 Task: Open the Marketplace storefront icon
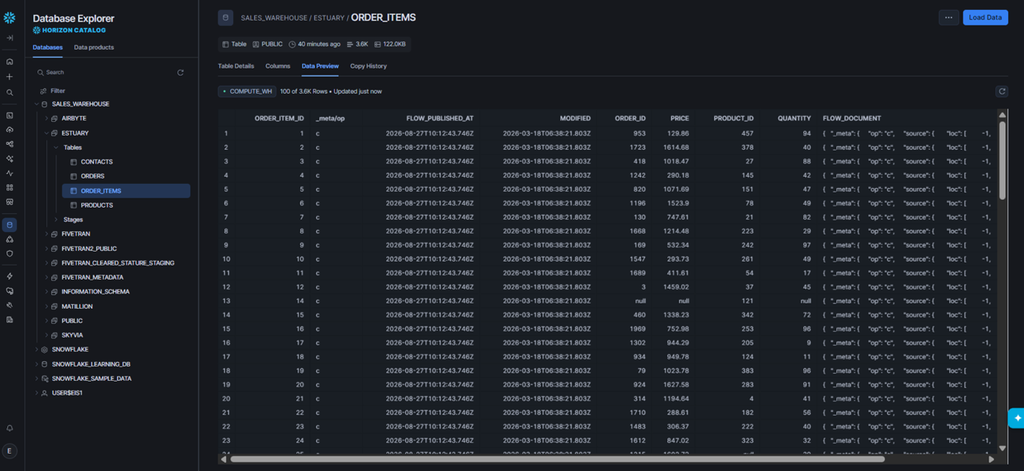10,202
